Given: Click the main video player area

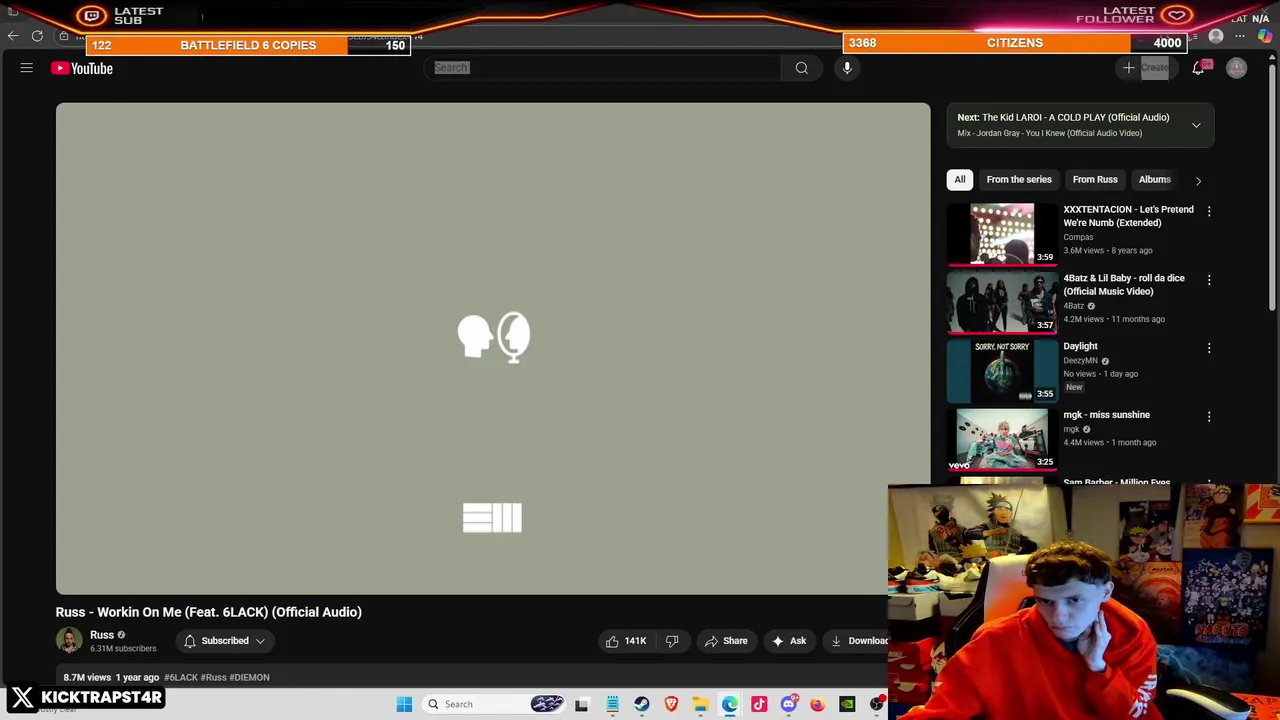Looking at the screenshot, I should pyautogui.click(x=493, y=348).
